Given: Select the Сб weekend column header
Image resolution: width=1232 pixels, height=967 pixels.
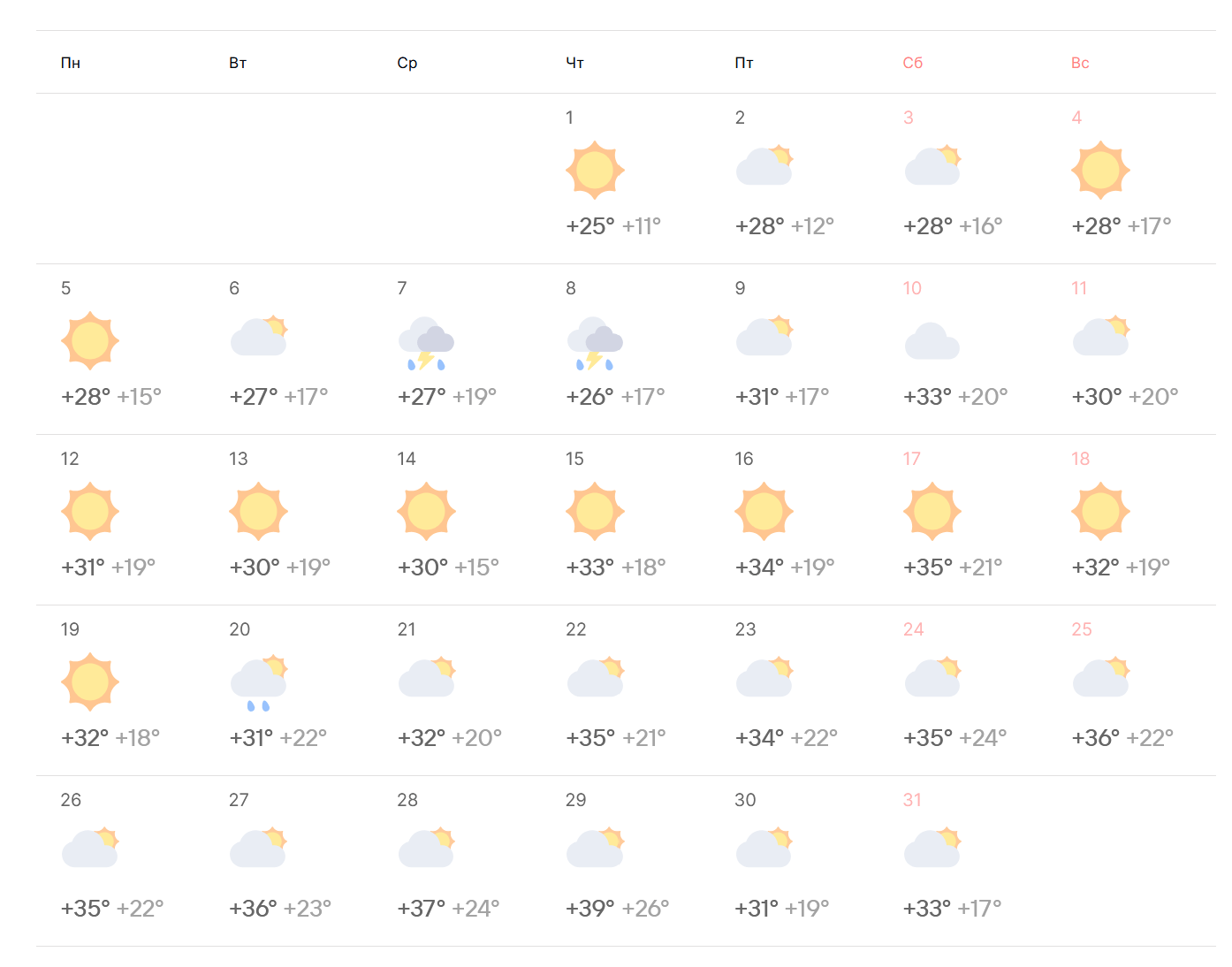Looking at the screenshot, I should [x=913, y=63].
